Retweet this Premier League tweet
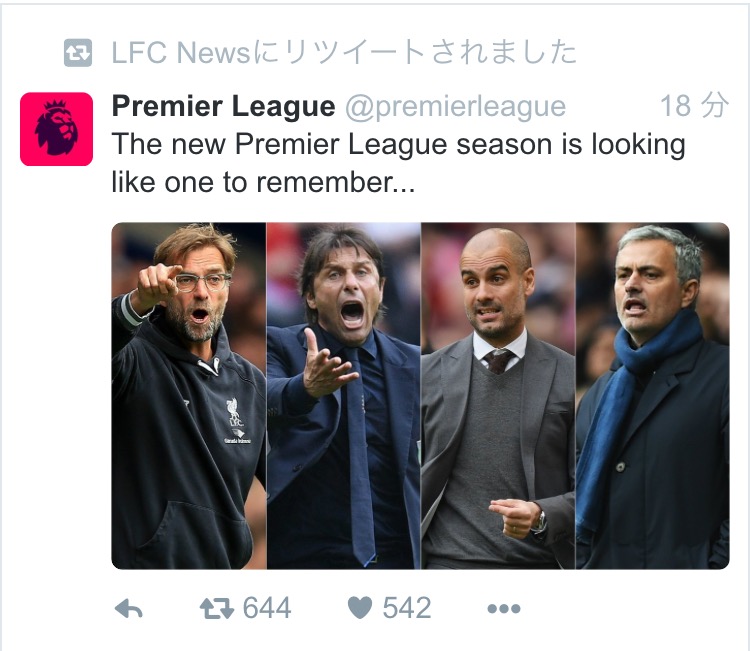The width and height of the screenshot is (750, 651). (x=217, y=608)
